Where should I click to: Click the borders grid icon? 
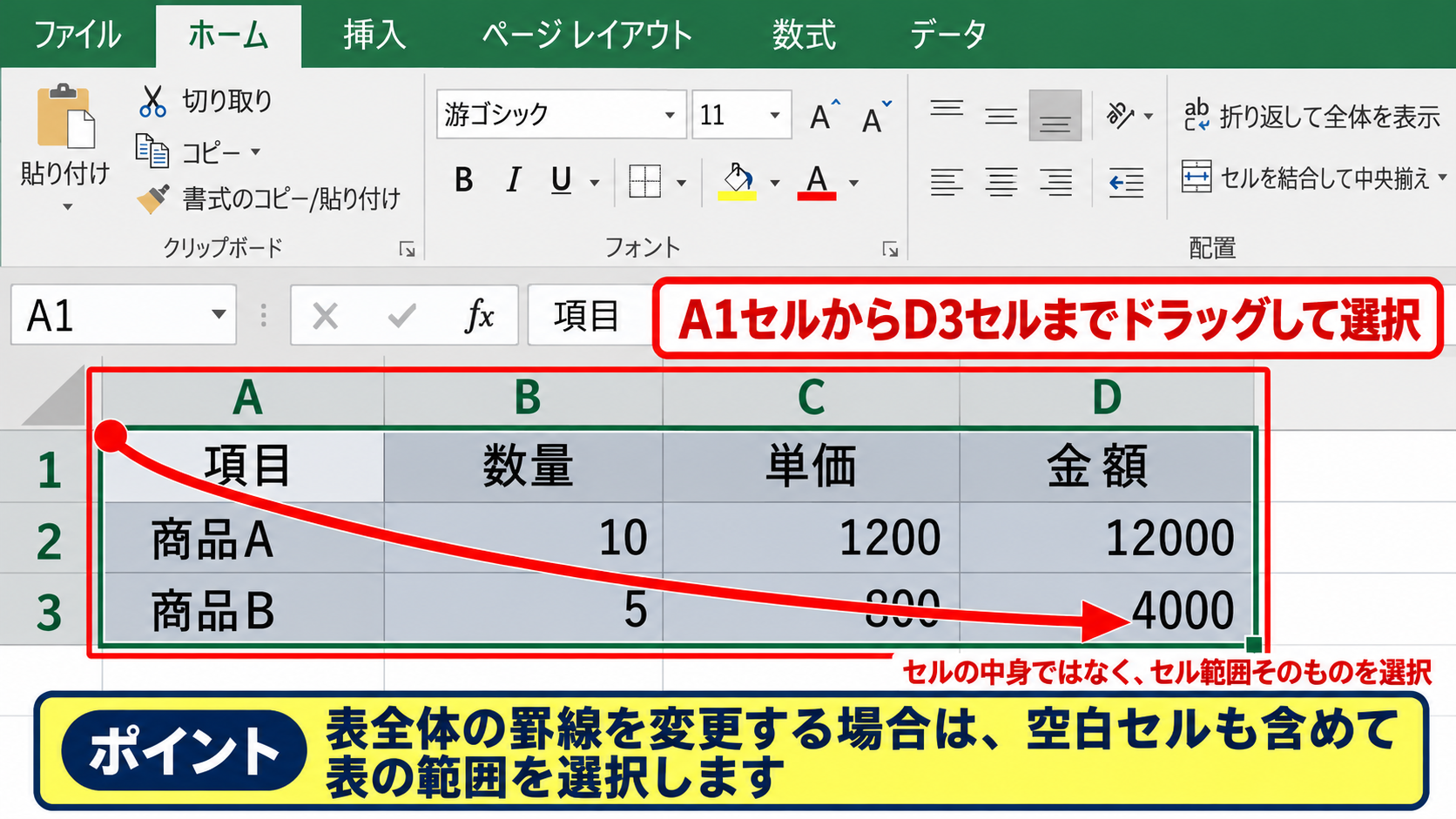coord(644,181)
